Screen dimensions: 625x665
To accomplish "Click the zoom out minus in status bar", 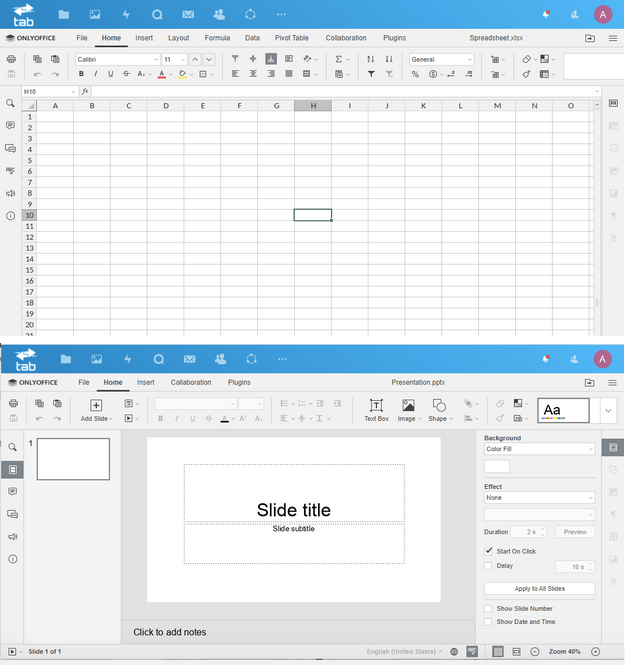I will [535, 651].
